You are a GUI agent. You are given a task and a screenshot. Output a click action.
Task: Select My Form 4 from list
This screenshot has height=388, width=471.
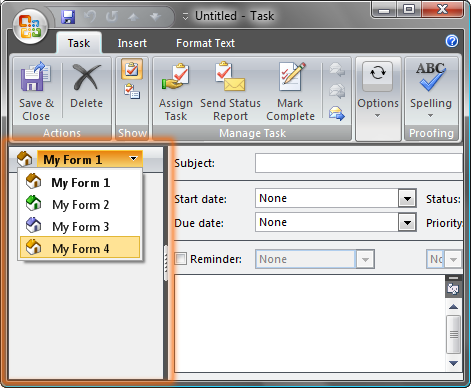point(80,248)
